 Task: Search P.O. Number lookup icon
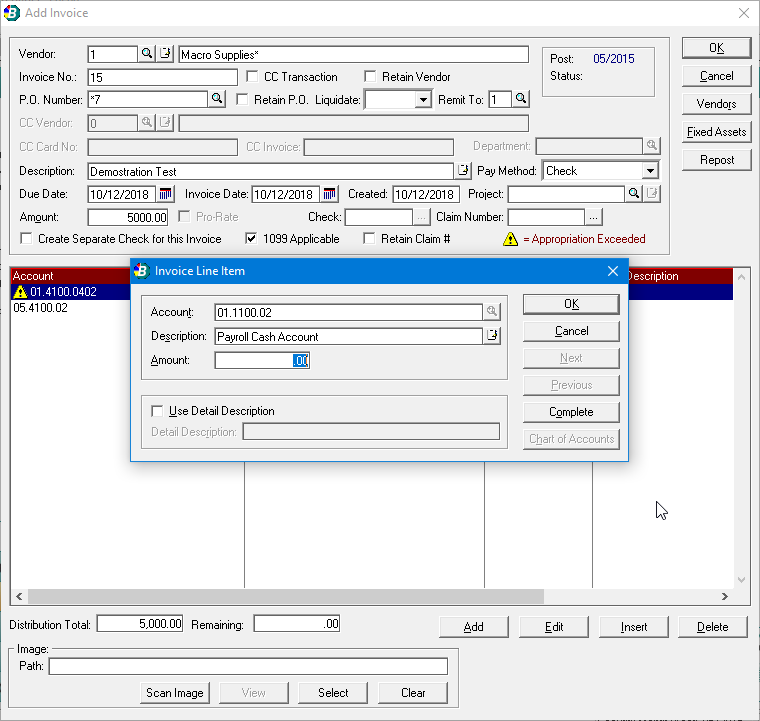[x=217, y=99]
